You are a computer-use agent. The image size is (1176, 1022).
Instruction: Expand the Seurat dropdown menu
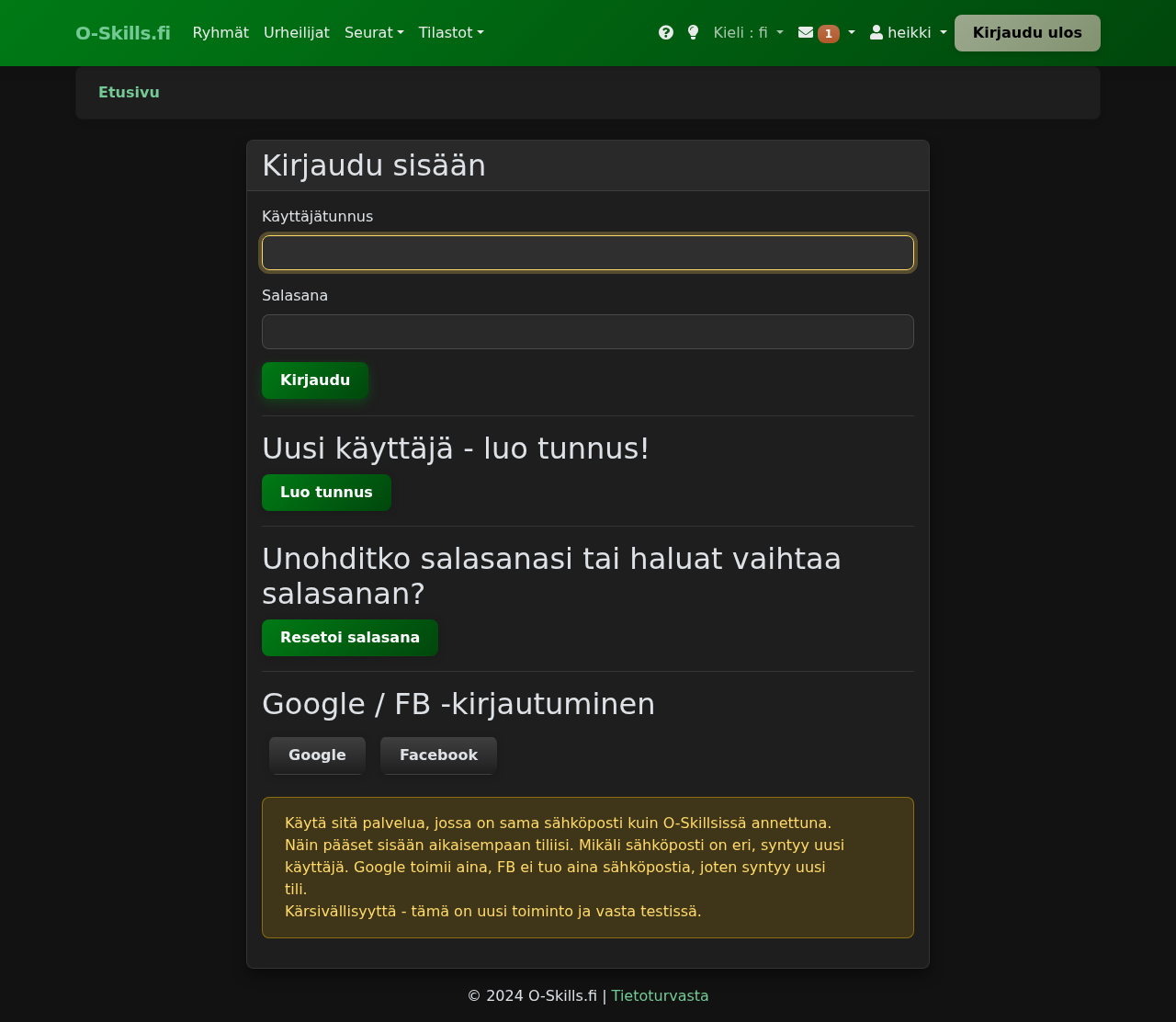[x=374, y=32]
